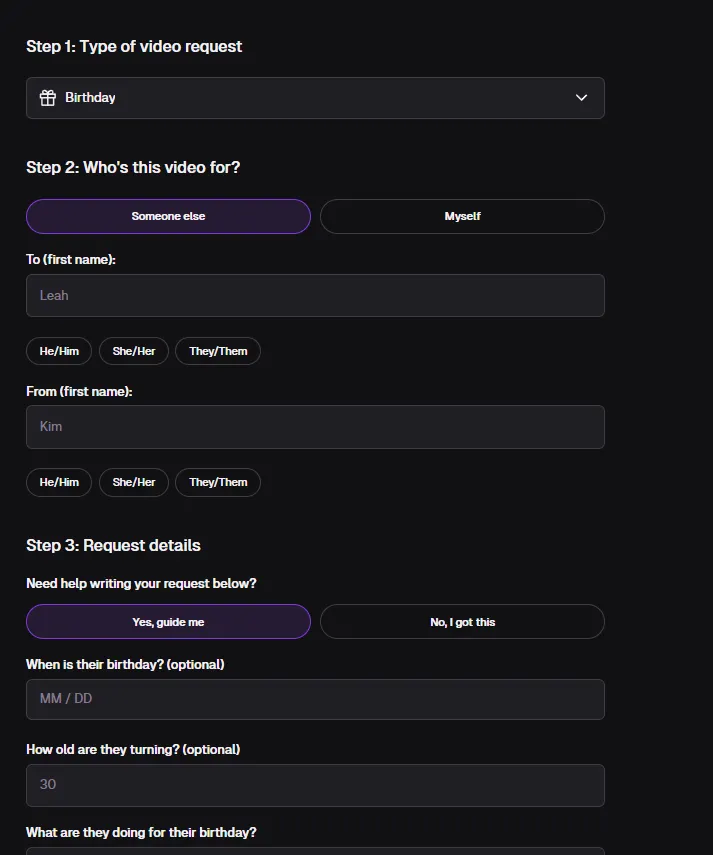Enable the 'Yes, guide me' option
The height and width of the screenshot is (855, 713).
point(168,622)
